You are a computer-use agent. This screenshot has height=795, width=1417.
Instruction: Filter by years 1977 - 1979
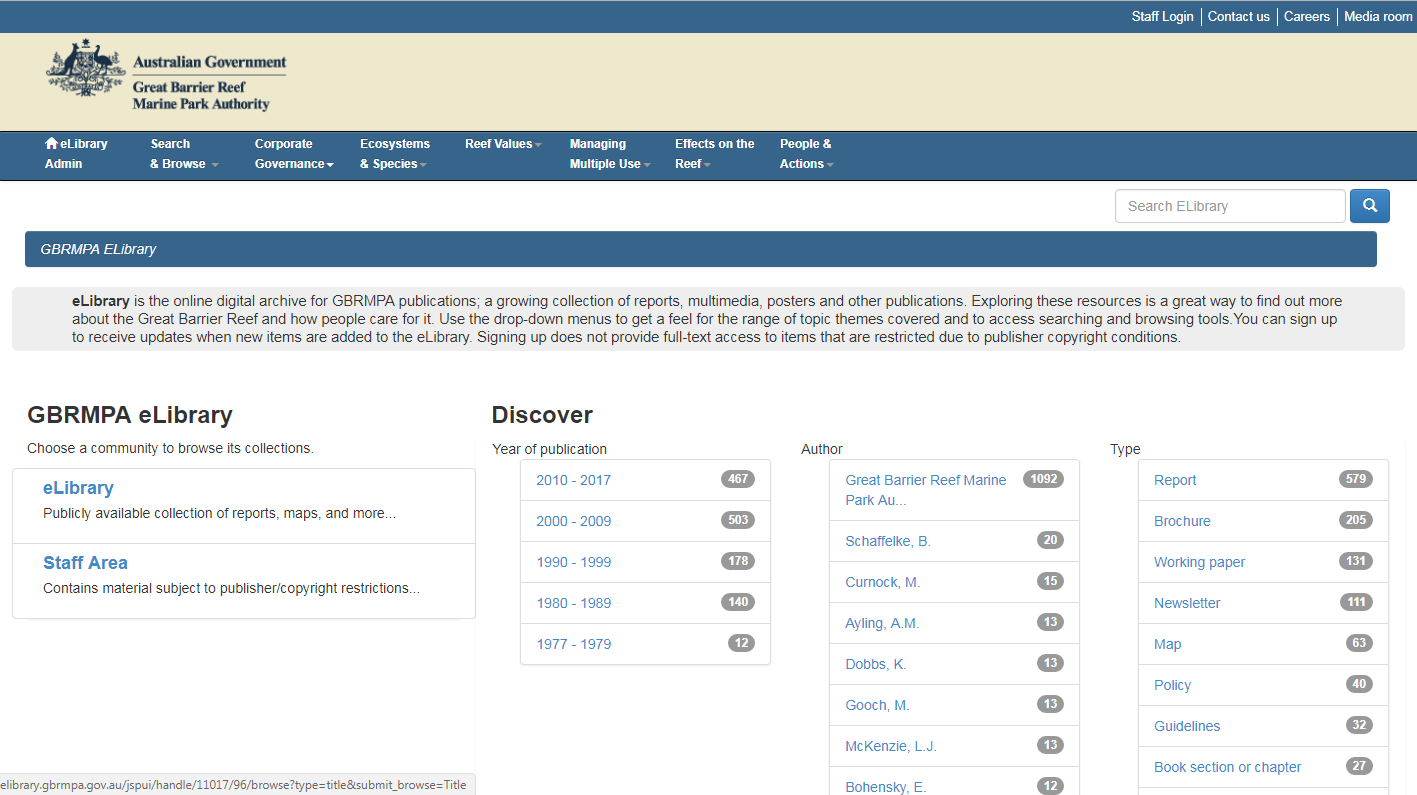(573, 644)
